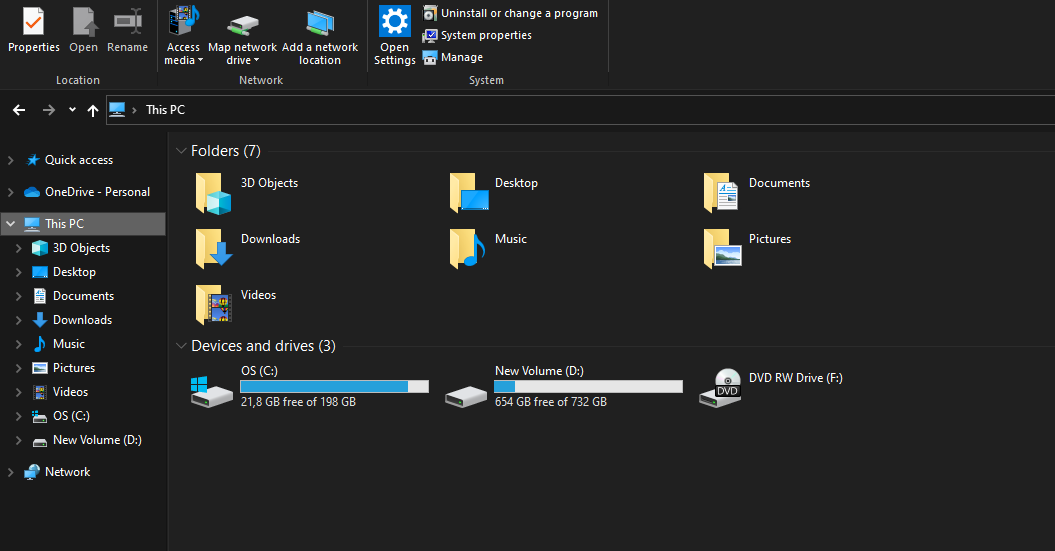Image resolution: width=1055 pixels, height=551 pixels.
Task: Open the recent locations dropdown arrow
Action: (72, 110)
